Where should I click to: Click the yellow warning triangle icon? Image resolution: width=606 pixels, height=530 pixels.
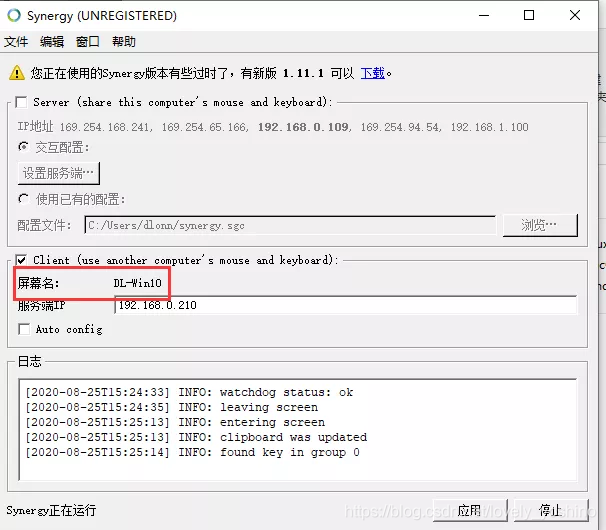point(17,73)
